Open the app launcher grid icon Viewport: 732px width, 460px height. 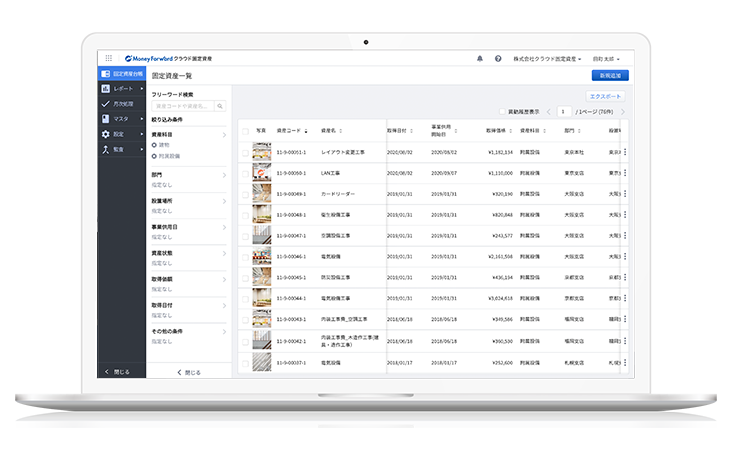(x=109, y=58)
